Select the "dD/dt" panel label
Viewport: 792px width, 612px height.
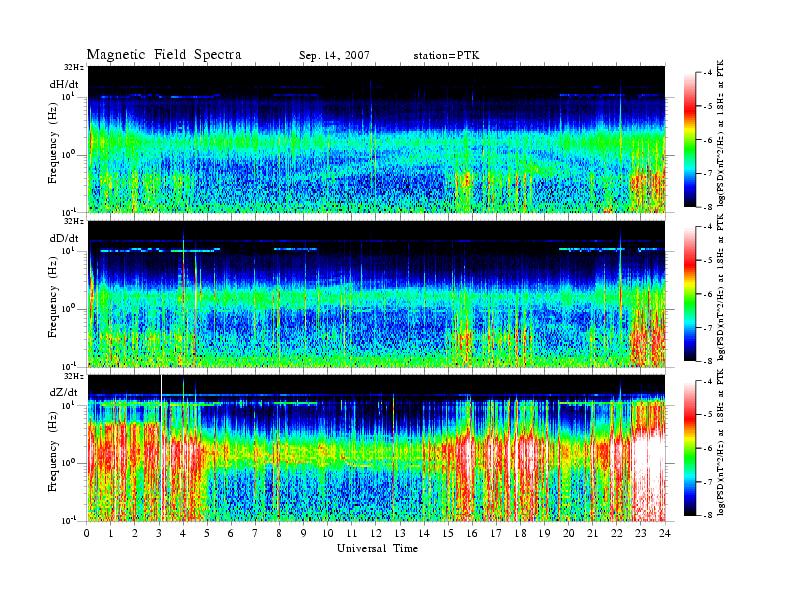pos(64,238)
